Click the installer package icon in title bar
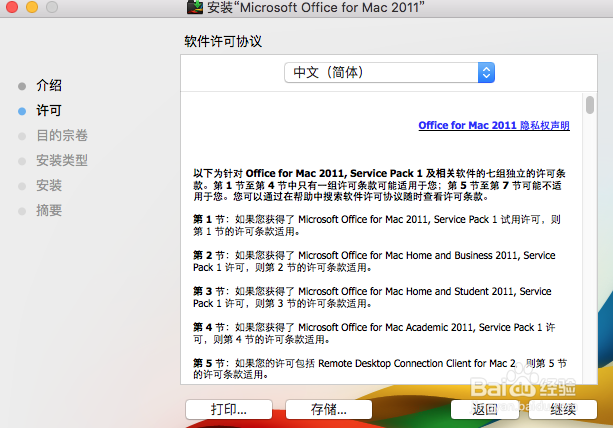The image size is (613, 428). pos(195,7)
